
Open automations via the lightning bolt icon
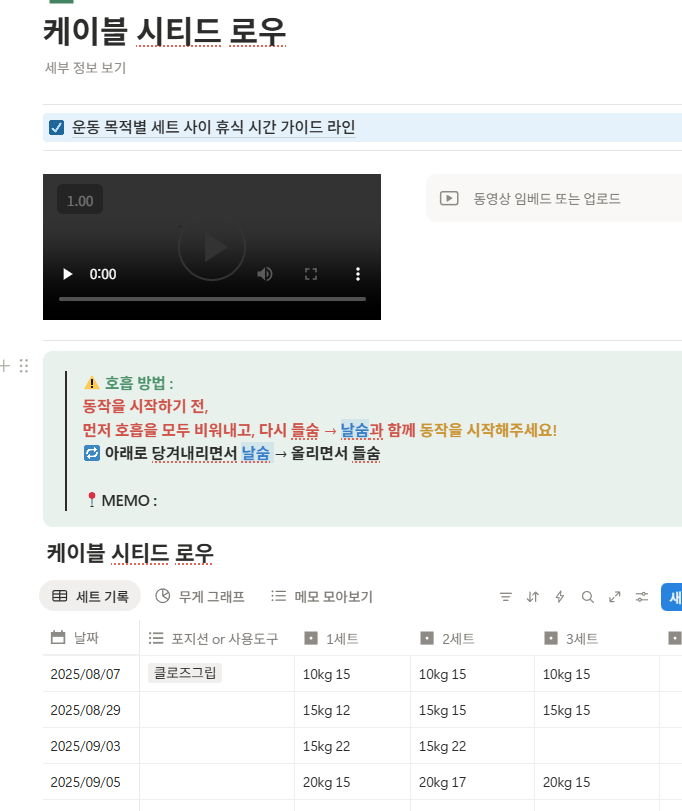(x=560, y=597)
